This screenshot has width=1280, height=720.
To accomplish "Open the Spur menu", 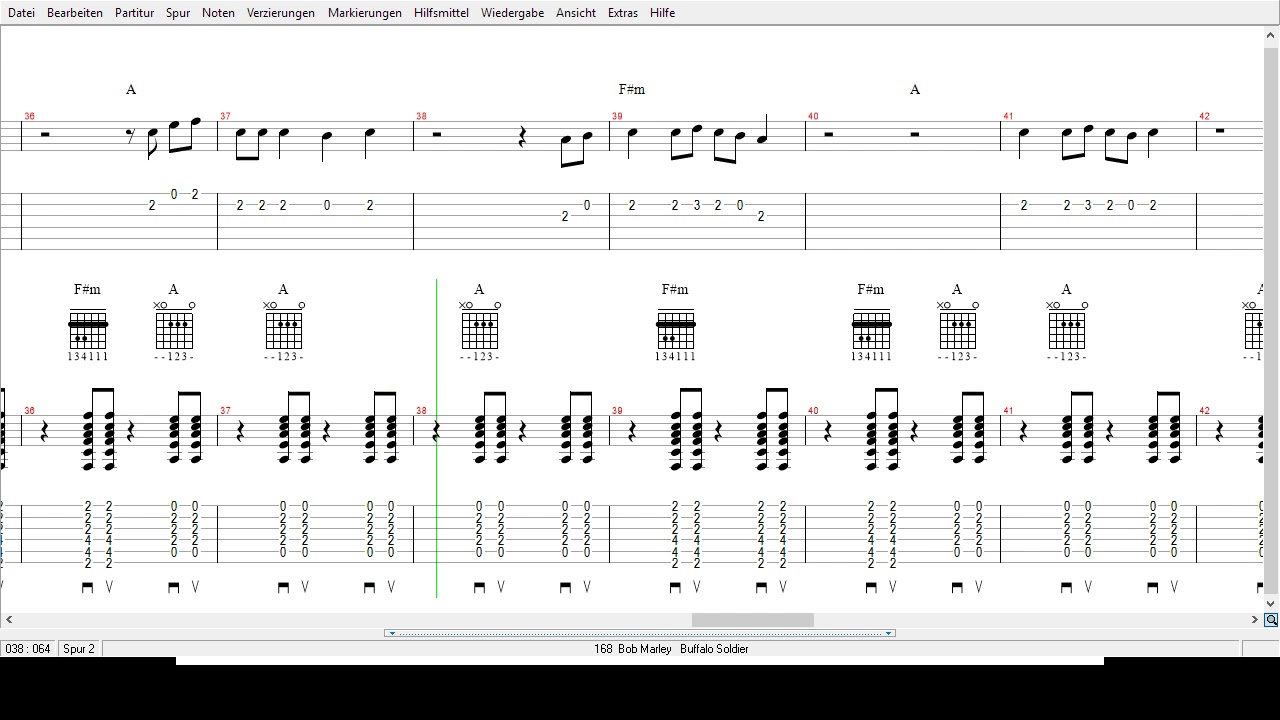I will click(178, 13).
